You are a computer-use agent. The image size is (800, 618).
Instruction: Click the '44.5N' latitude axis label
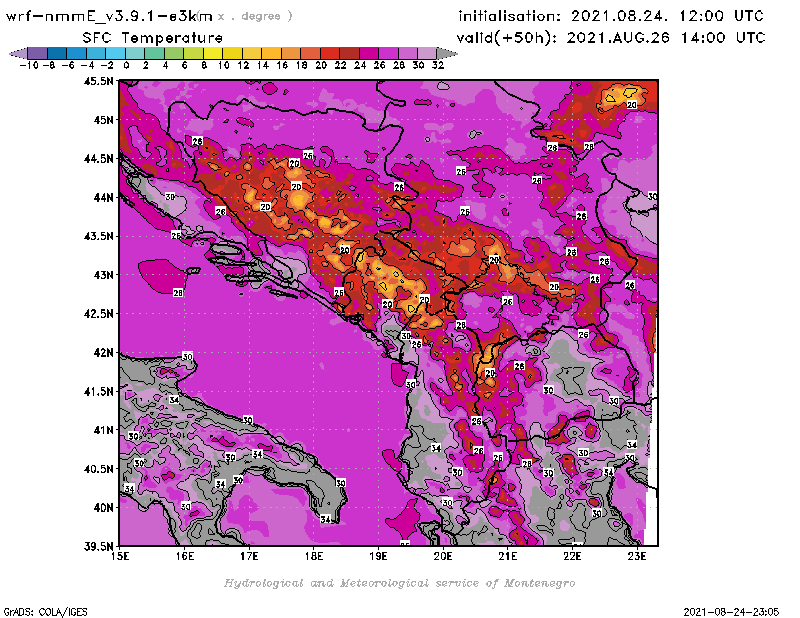click(98, 158)
